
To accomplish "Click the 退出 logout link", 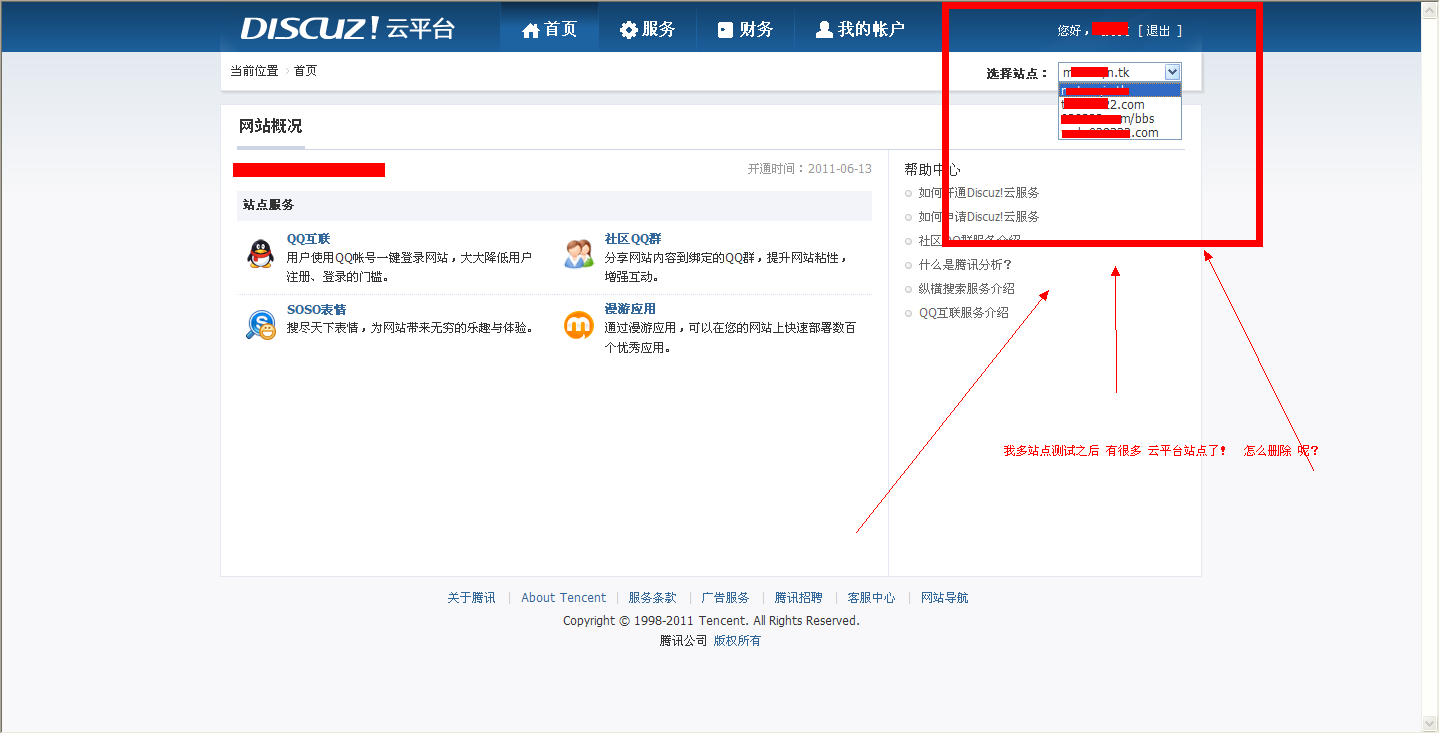I will click(x=1158, y=31).
